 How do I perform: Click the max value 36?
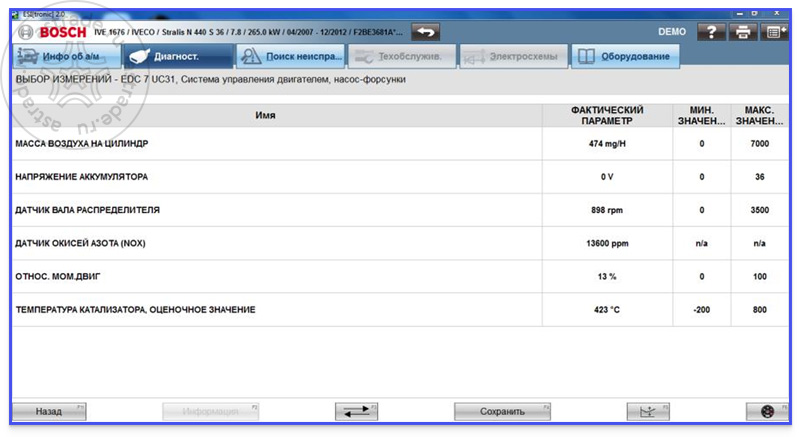[759, 177]
